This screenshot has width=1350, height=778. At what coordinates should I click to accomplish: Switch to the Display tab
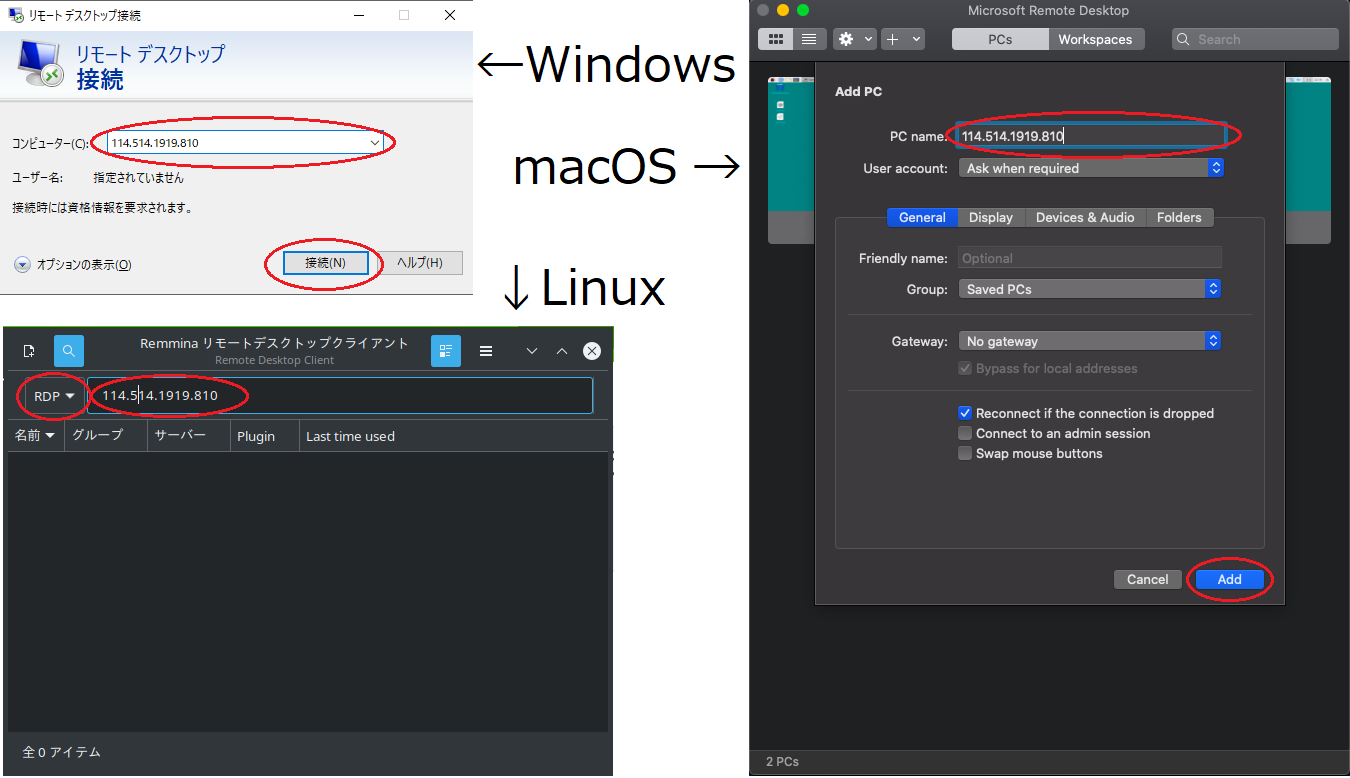pyautogui.click(x=991, y=217)
